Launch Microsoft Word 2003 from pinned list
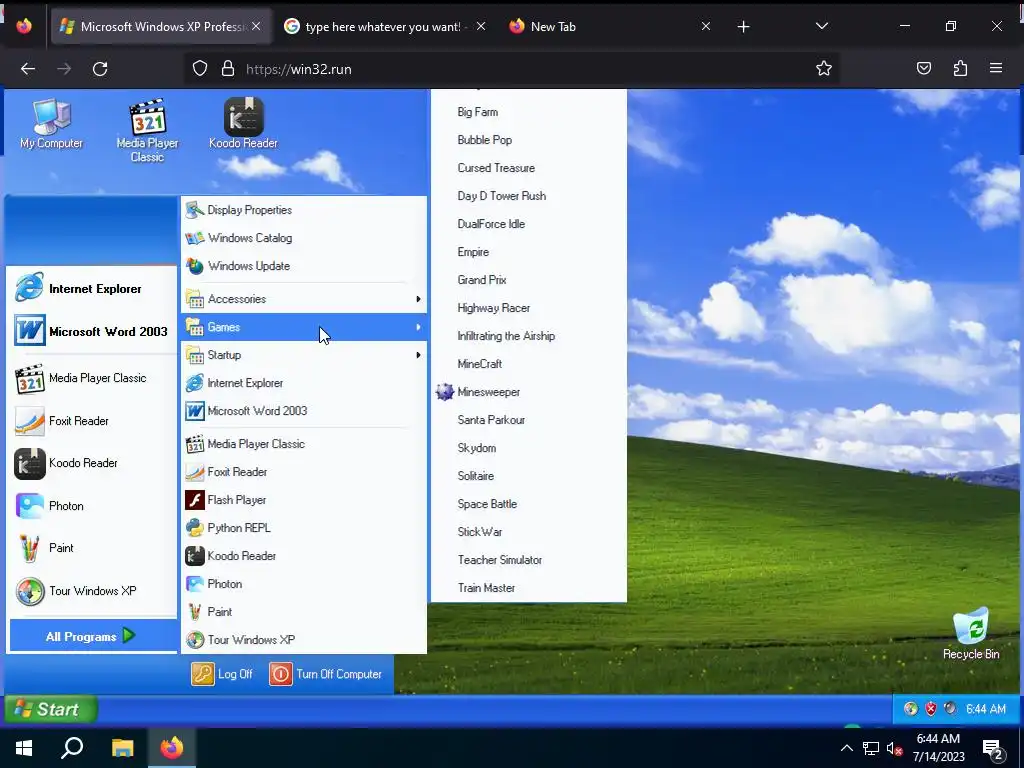The image size is (1024, 768). (x=91, y=331)
